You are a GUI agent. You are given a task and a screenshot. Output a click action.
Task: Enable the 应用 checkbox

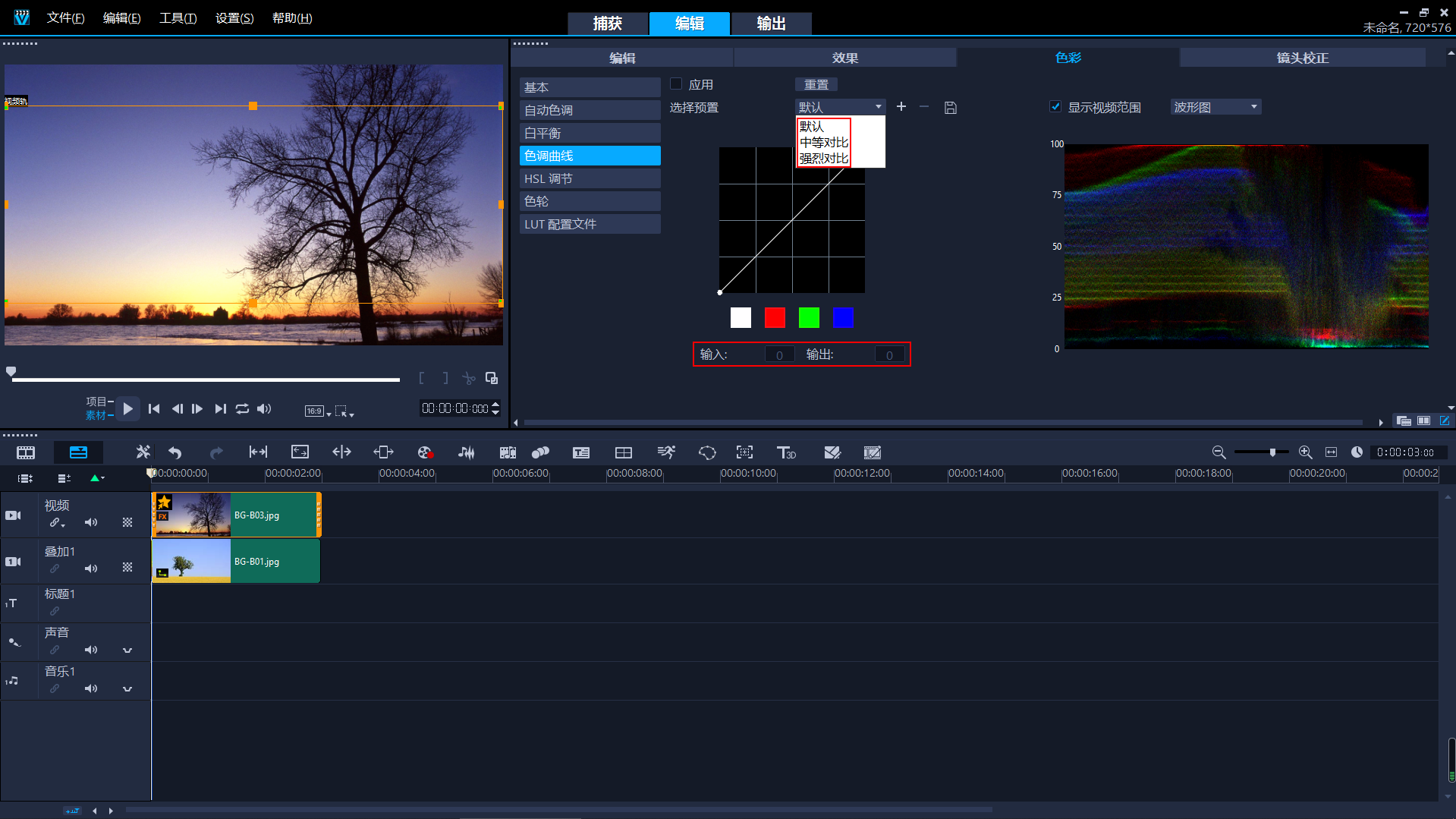pyautogui.click(x=676, y=84)
